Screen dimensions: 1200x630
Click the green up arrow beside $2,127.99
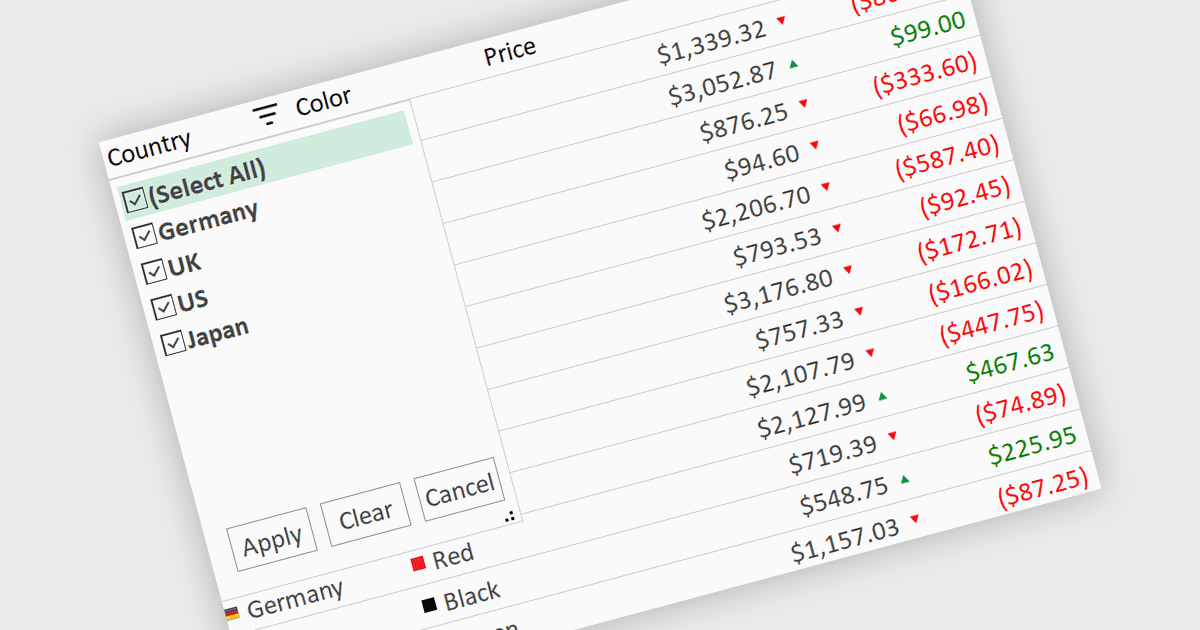click(x=882, y=397)
